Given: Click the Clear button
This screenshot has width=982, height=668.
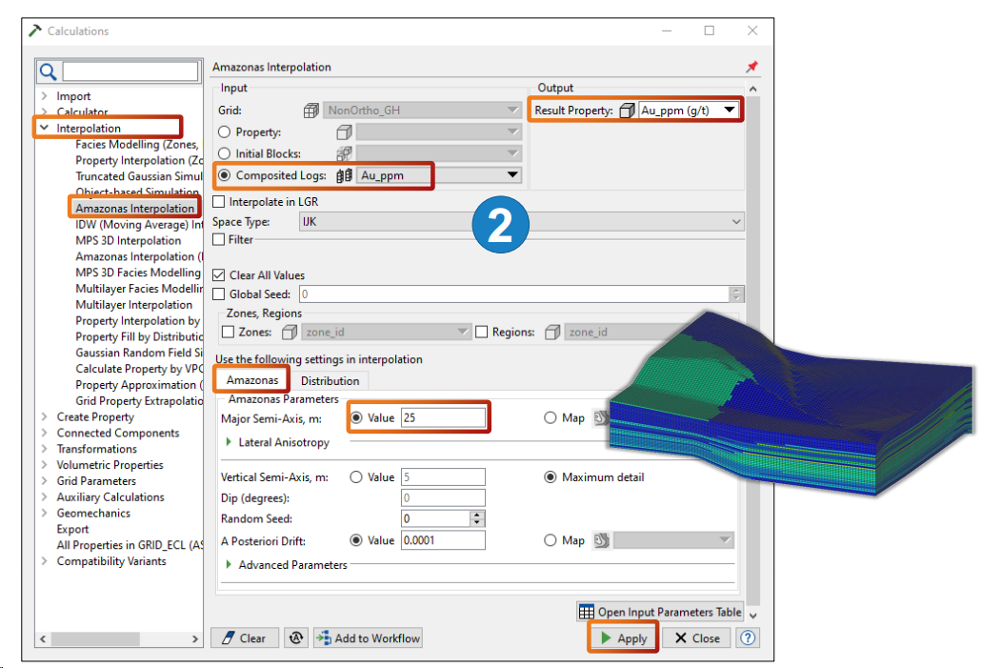Looking at the screenshot, I should [x=244, y=638].
